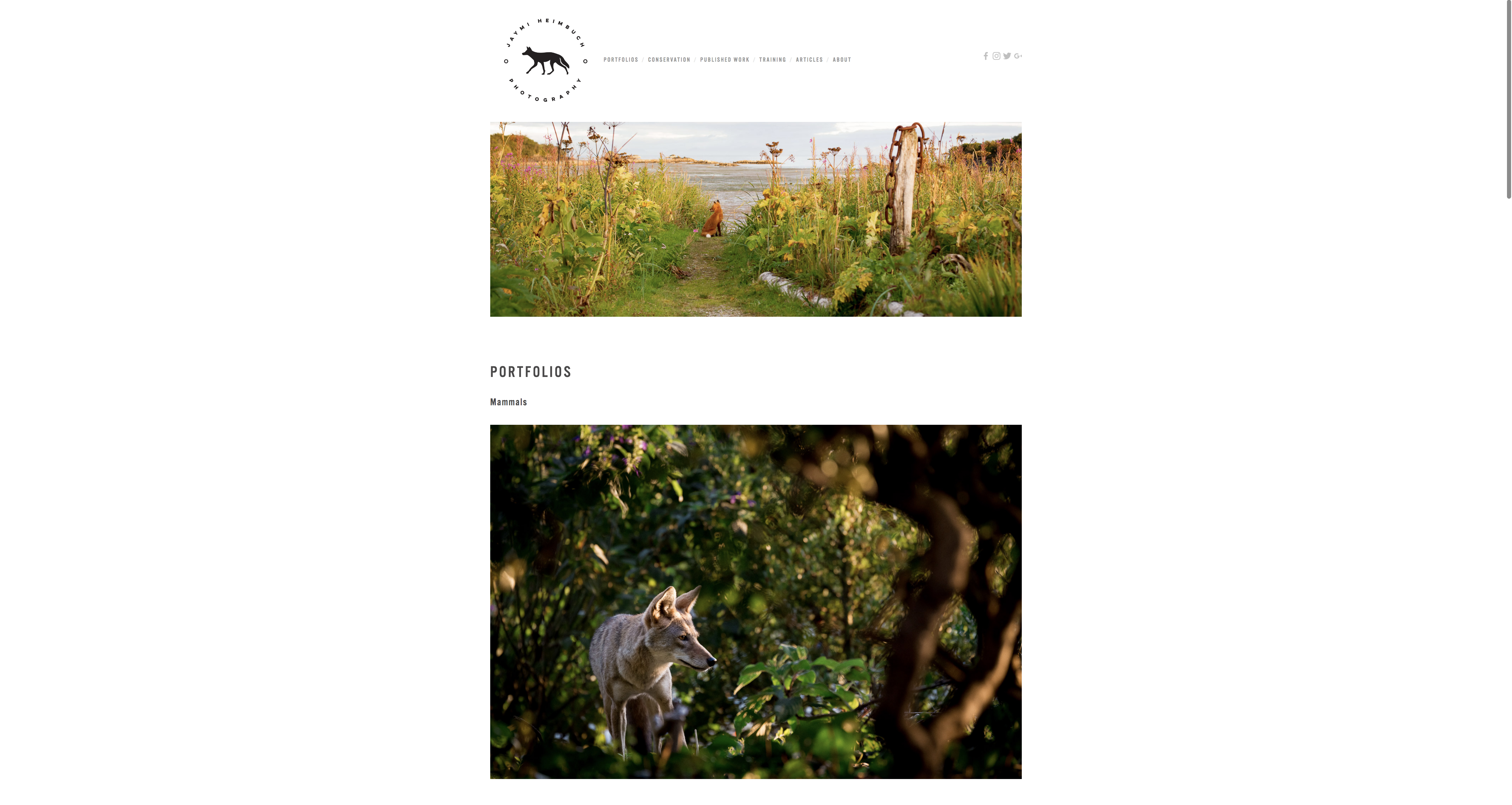Open the Instagram social icon

[996, 56]
